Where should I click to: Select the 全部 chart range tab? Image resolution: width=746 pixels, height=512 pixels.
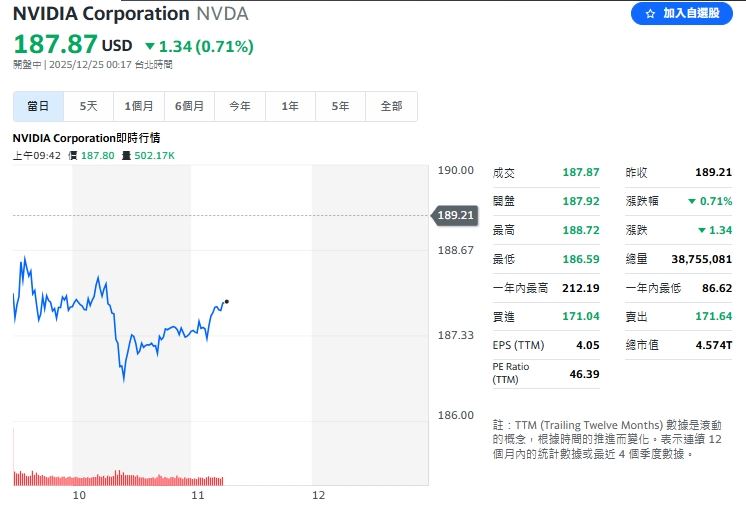[392, 106]
